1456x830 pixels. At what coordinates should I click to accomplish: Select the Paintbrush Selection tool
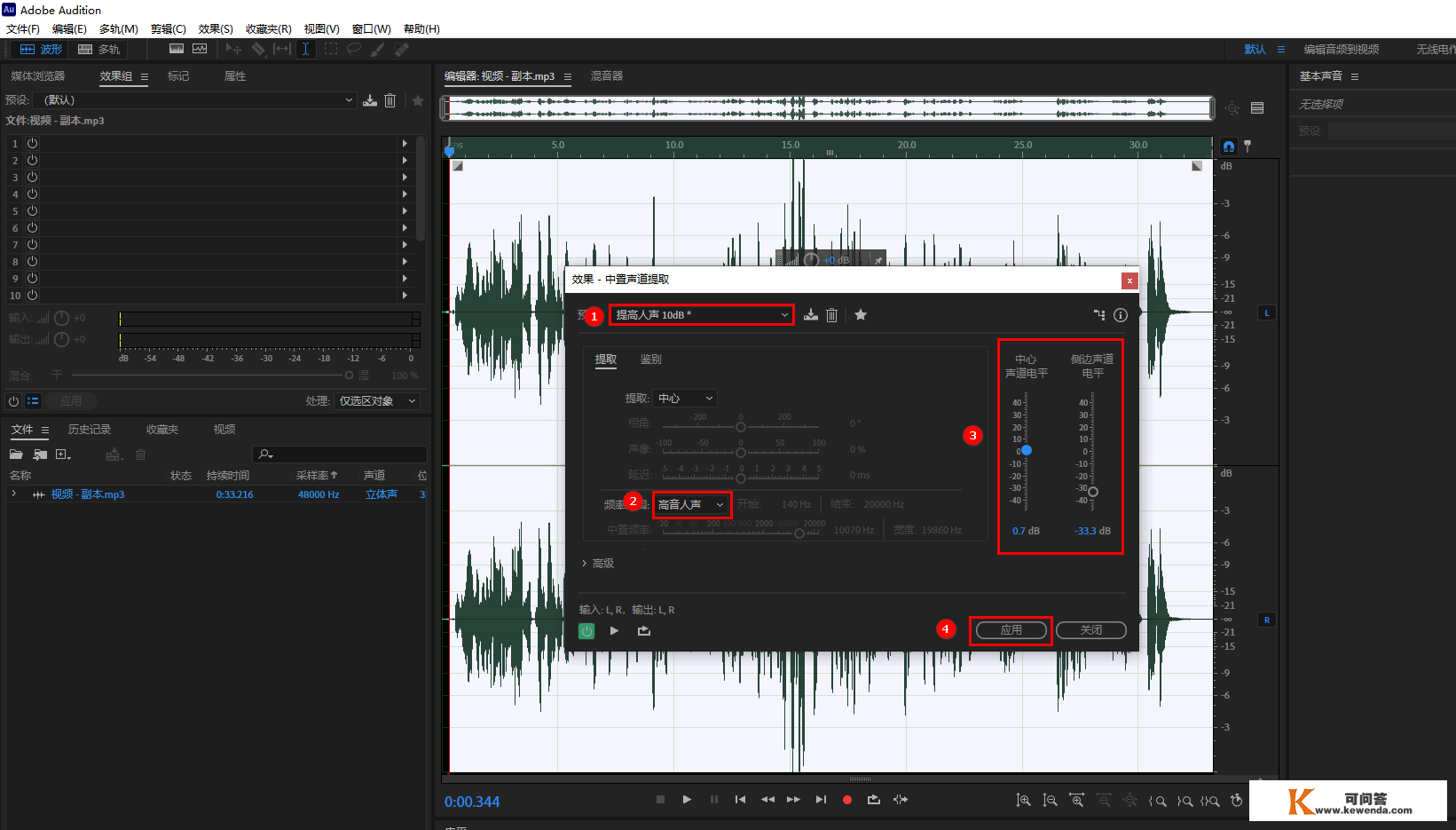coord(378,49)
